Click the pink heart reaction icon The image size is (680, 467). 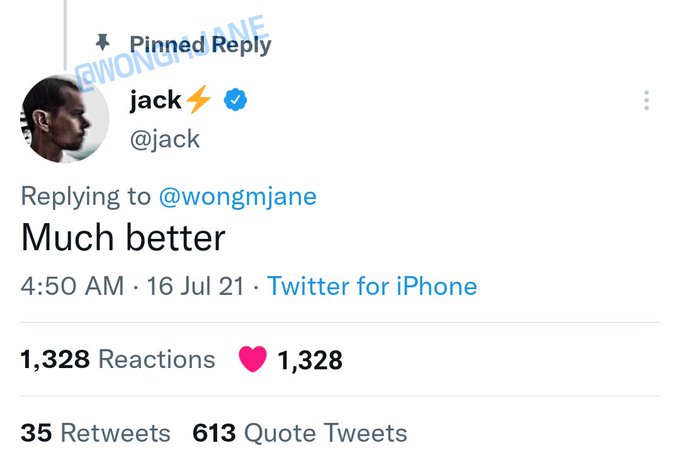tap(252, 360)
